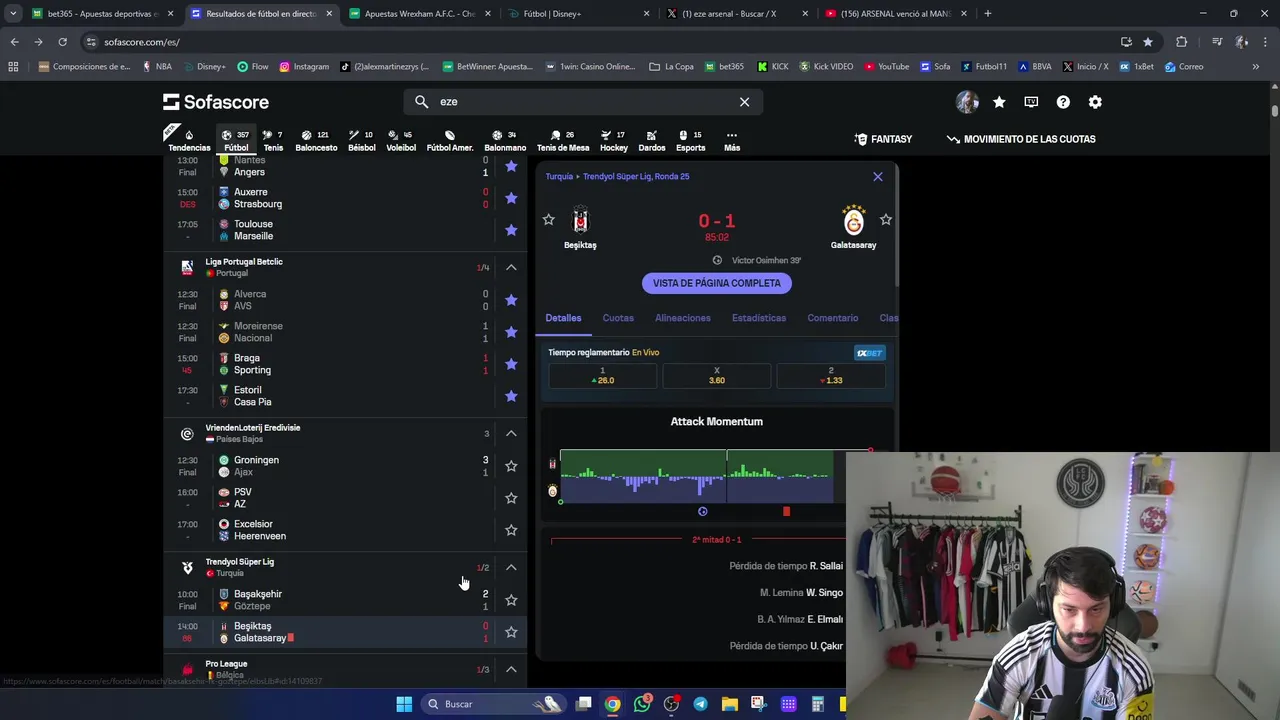Toggle favorite star for Groningen vs Ajax

coord(511,466)
